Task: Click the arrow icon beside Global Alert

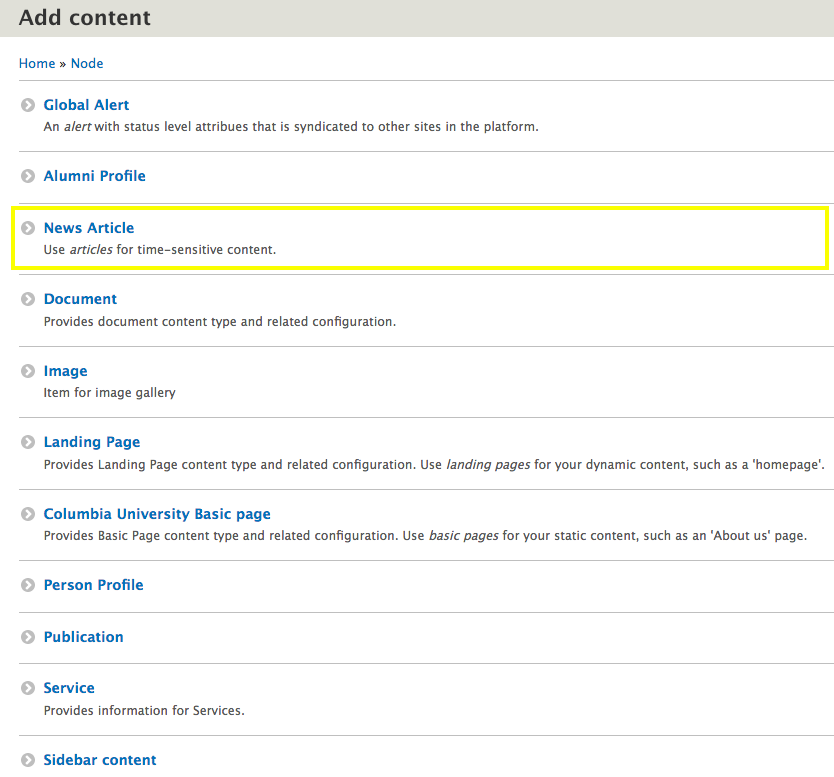Action: tap(28, 105)
